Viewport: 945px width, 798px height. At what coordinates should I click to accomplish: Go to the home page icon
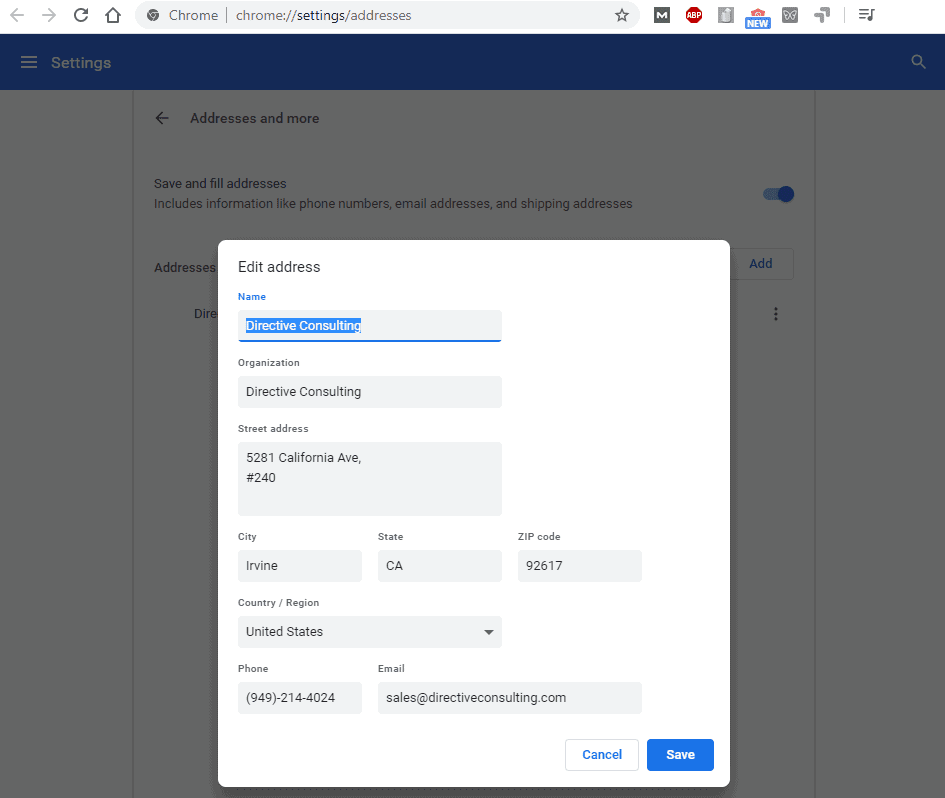tap(113, 15)
